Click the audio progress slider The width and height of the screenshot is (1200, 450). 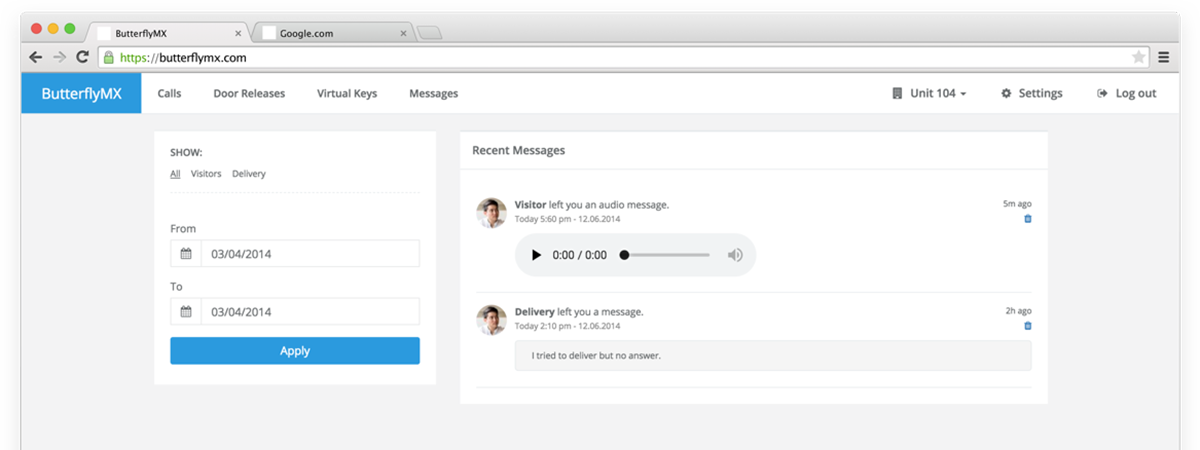click(665, 255)
